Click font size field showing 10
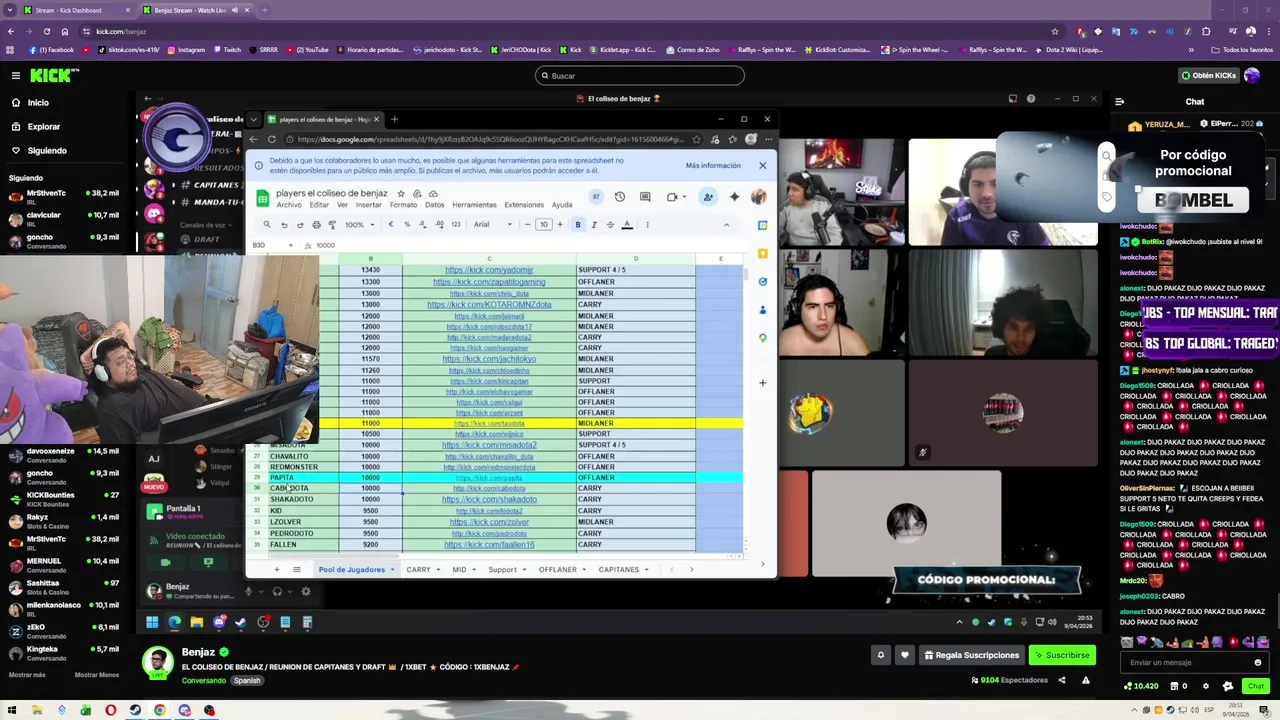Image resolution: width=1280 pixels, height=720 pixels. pos(544,225)
